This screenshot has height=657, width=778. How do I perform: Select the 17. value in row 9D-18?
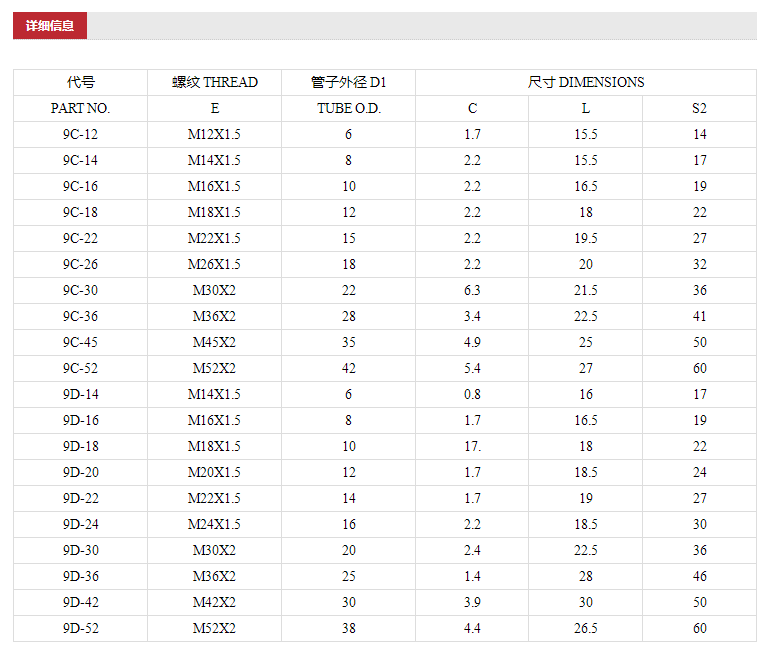point(472,446)
